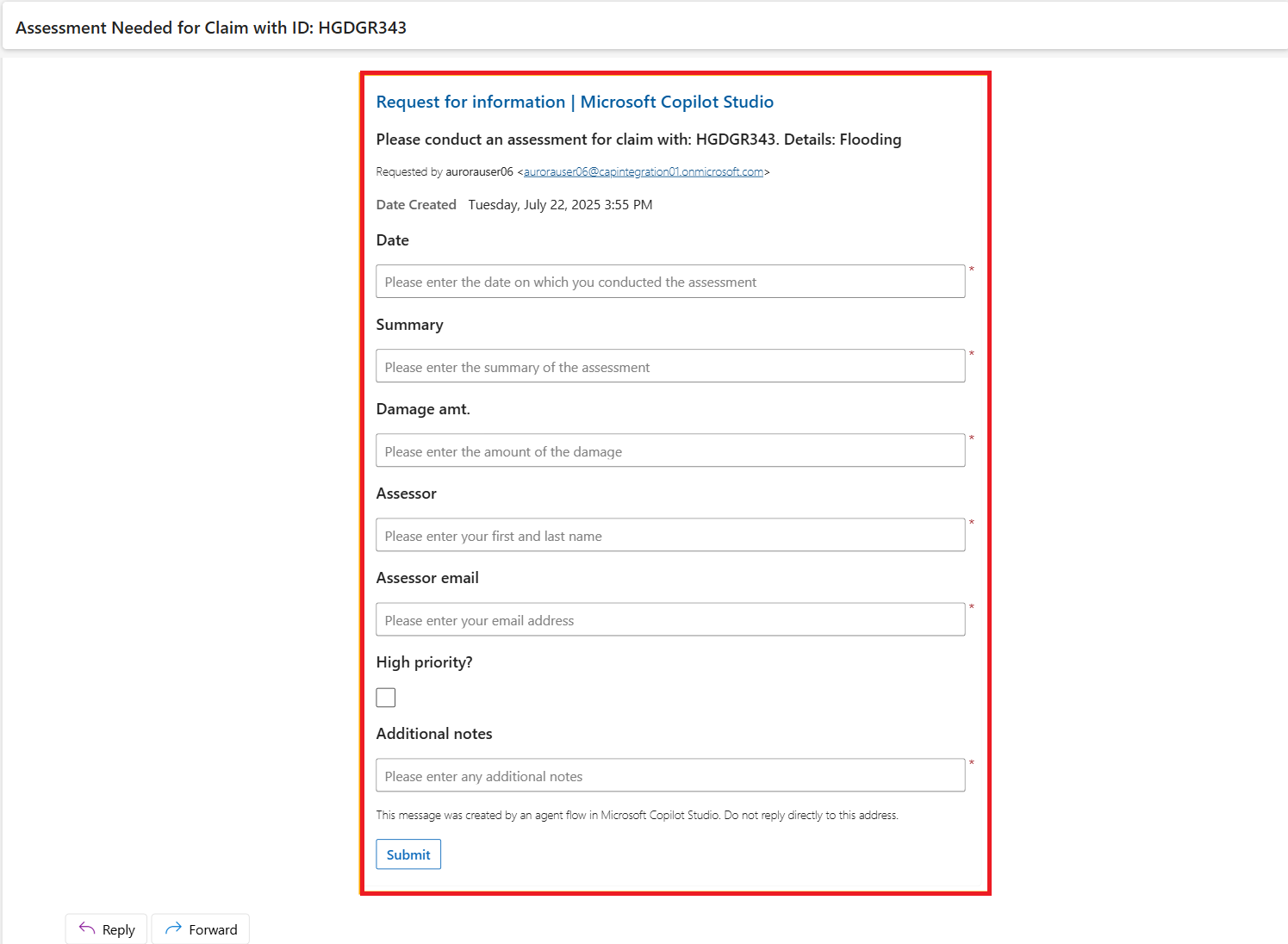This screenshot has width=1288, height=944.
Task: Click the Request for information heading link
Action: tap(574, 102)
